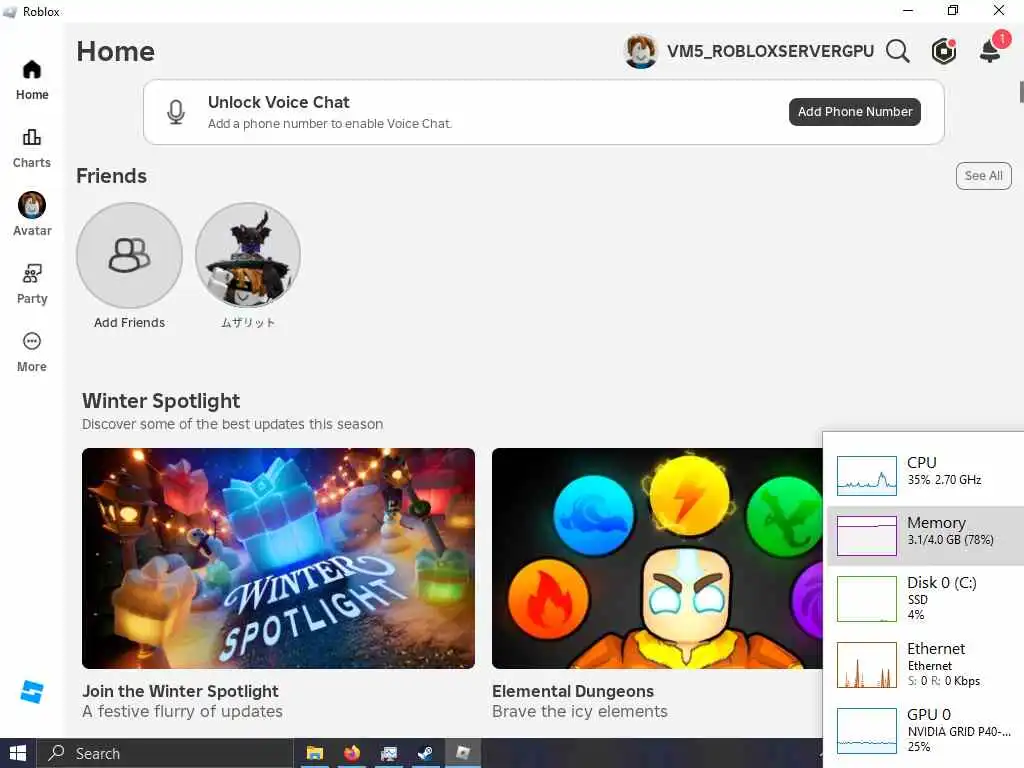Open the Avatar sidebar item

point(31,215)
